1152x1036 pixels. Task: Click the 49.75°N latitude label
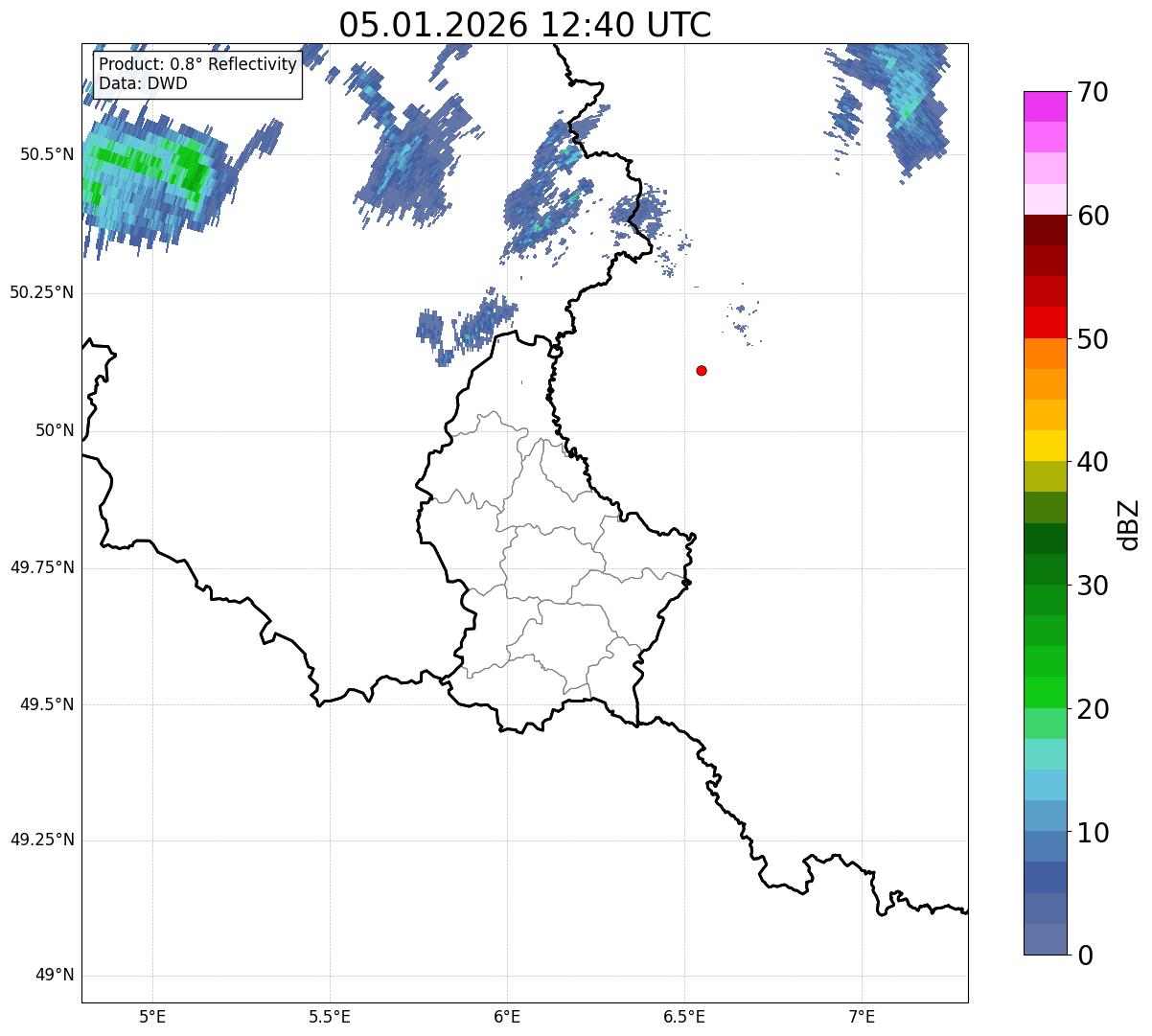42,567
